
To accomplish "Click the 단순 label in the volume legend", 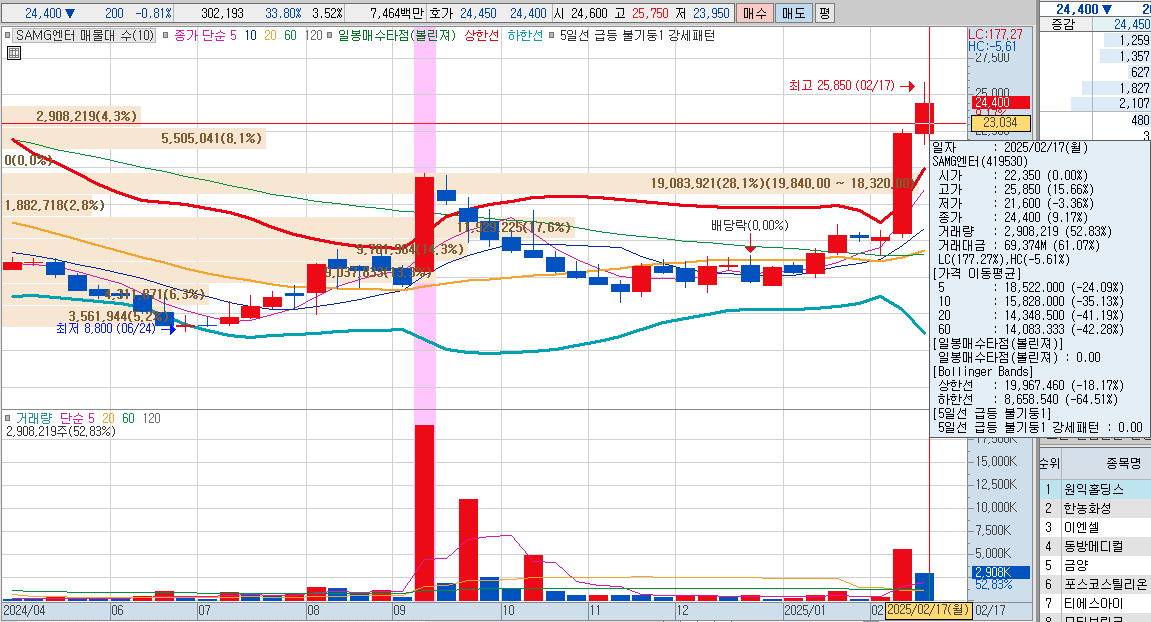I will (72, 419).
